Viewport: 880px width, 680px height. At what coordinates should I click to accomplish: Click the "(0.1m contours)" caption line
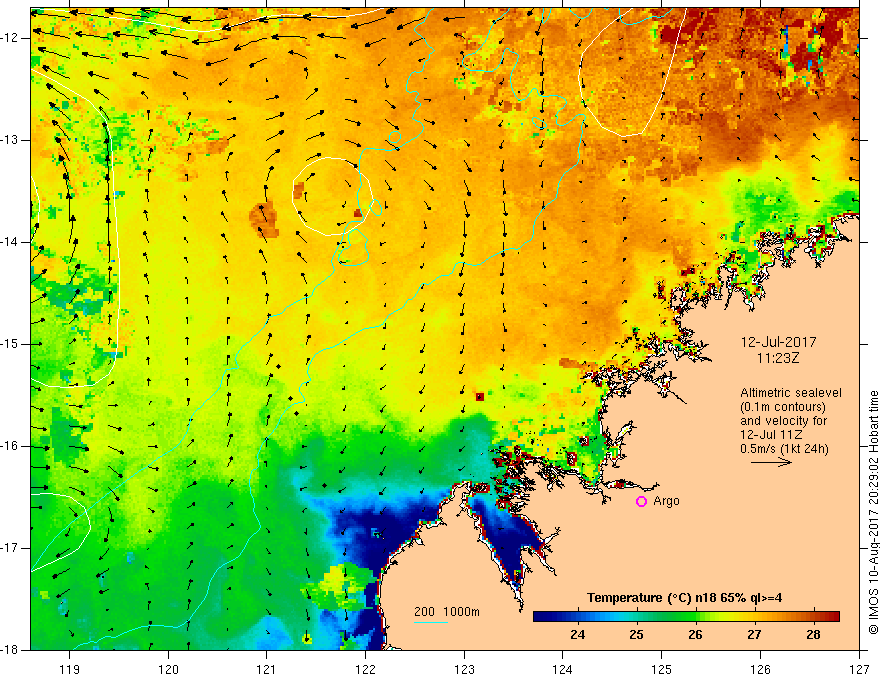pos(783,407)
